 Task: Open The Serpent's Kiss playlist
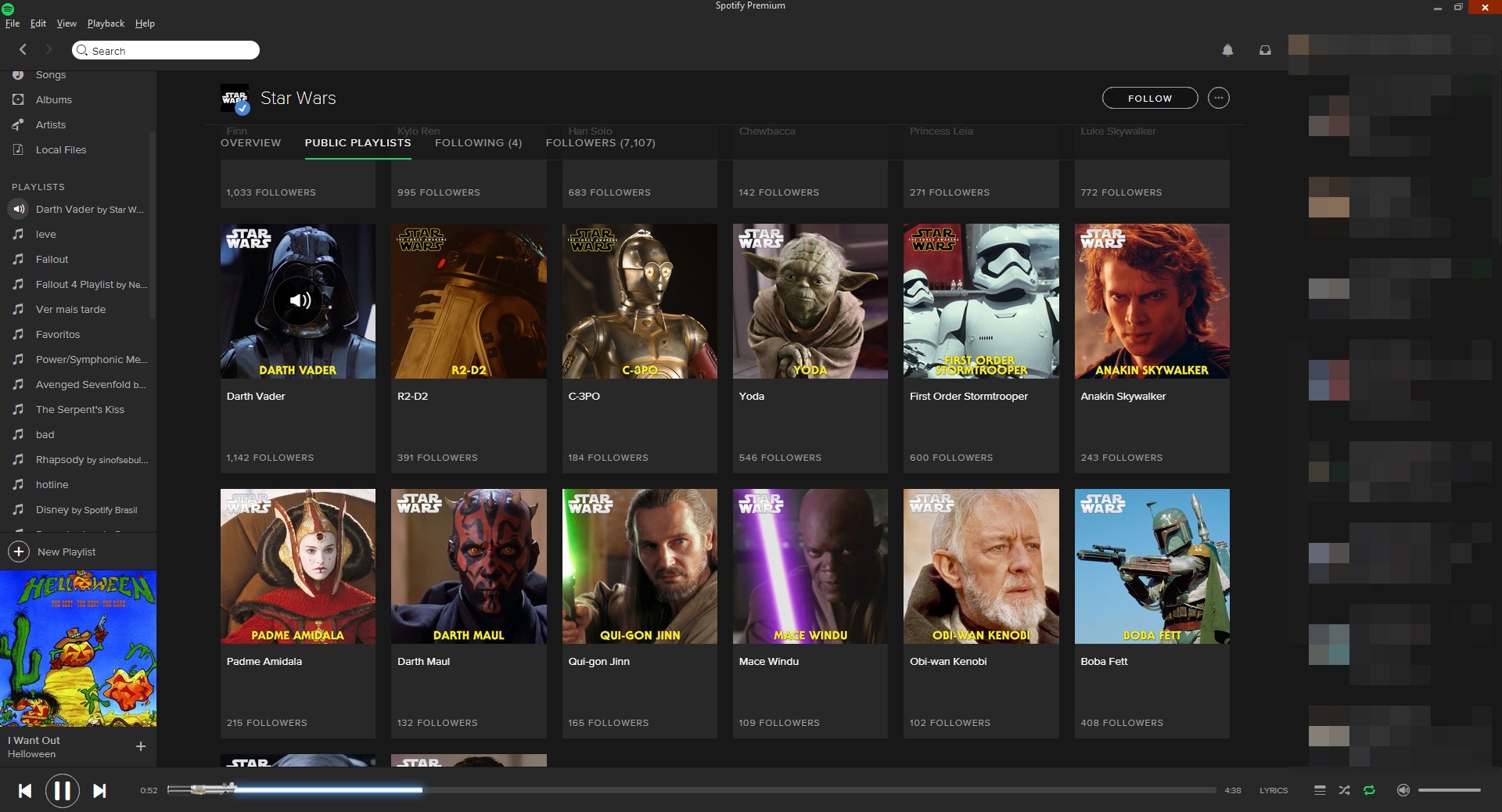[78, 410]
